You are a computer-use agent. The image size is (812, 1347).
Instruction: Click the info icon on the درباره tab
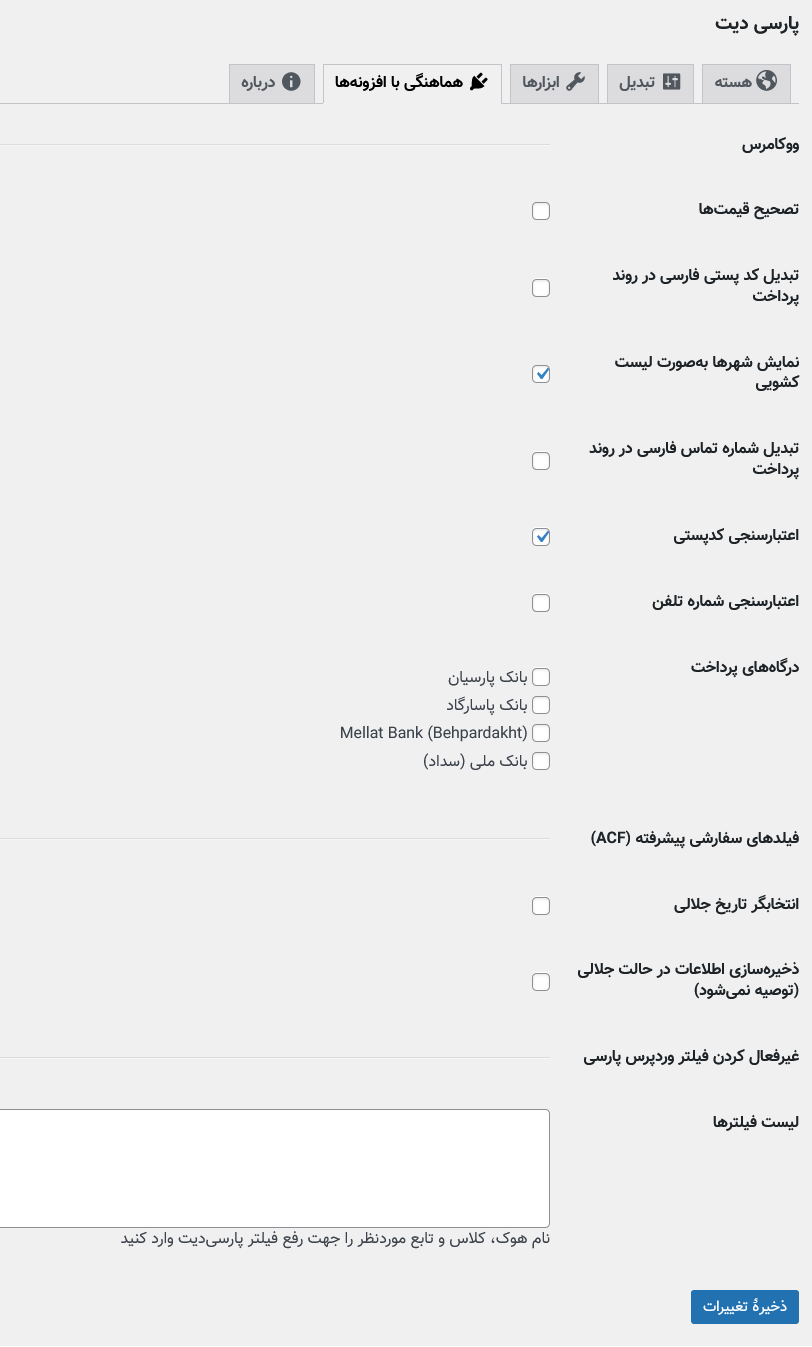tap(291, 82)
